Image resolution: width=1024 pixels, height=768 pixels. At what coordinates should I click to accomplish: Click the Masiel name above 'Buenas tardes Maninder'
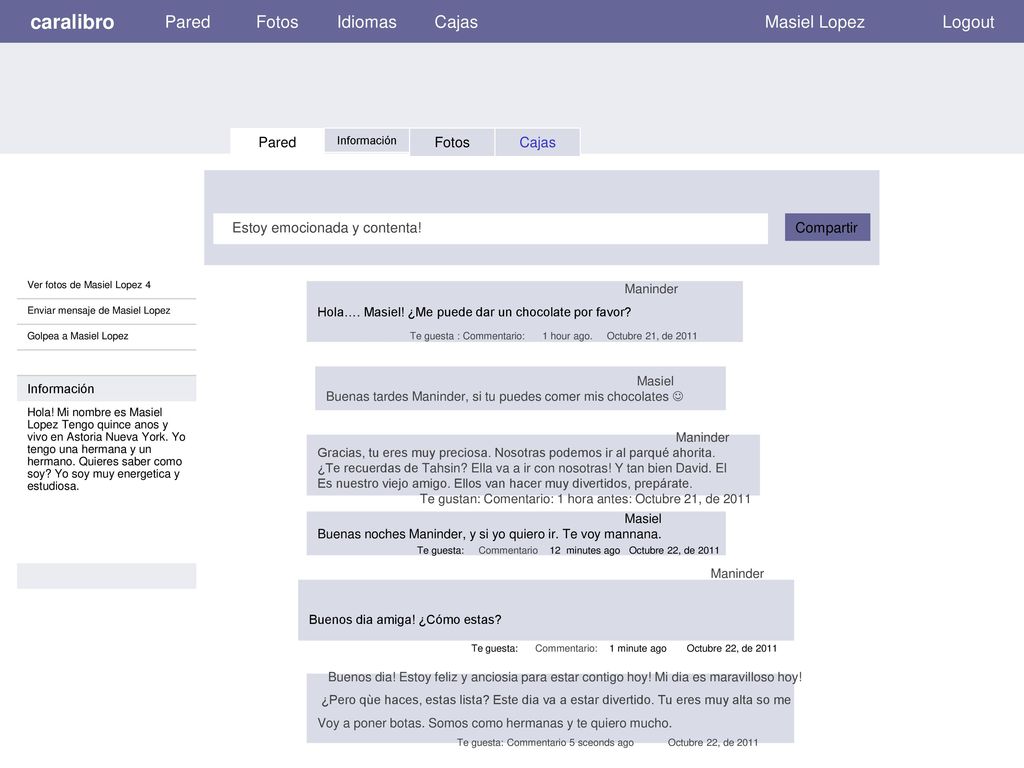(655, 381)
